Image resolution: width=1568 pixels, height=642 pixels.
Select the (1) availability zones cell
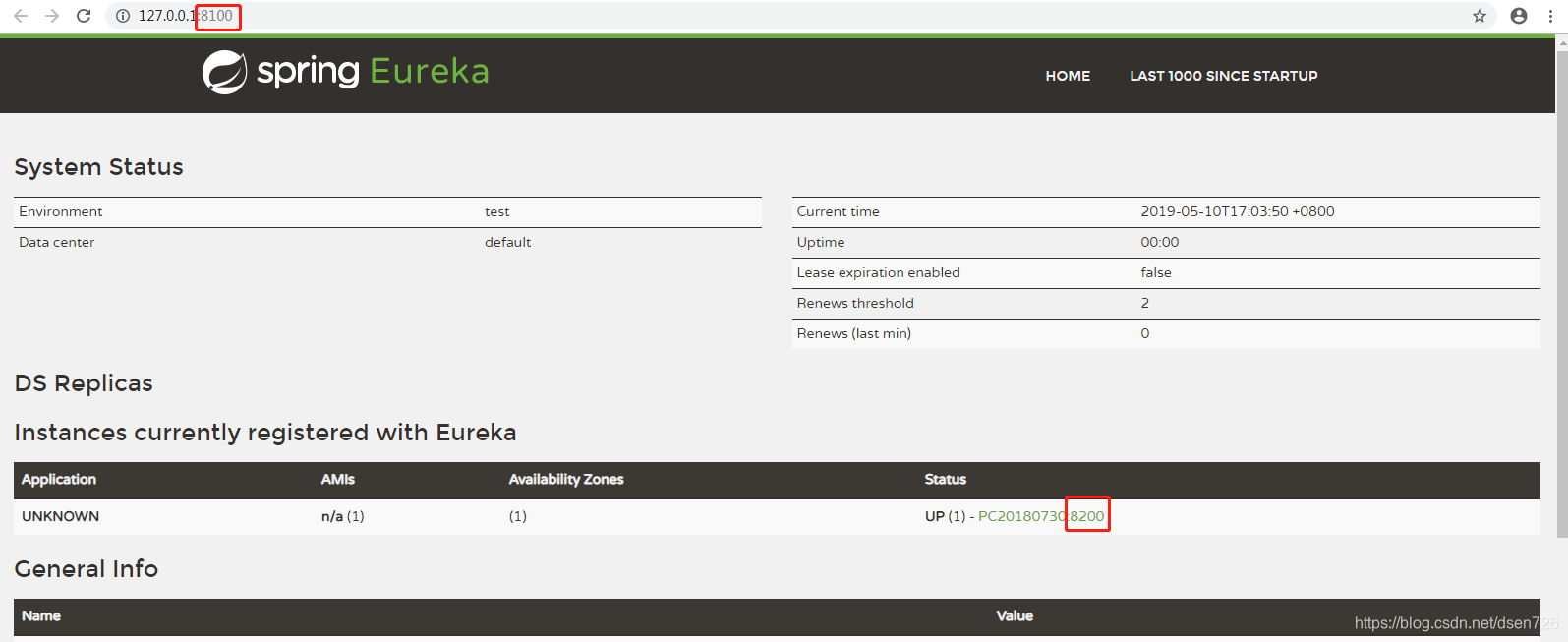pos(517,516)
